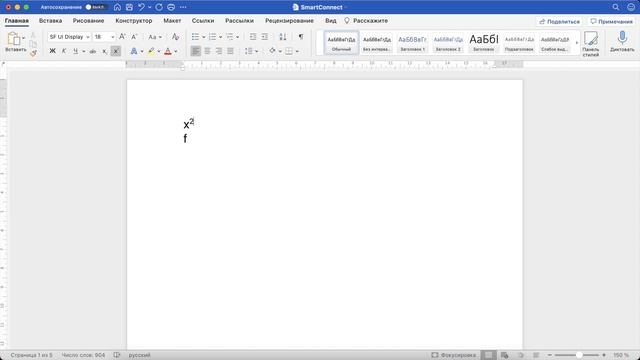Decrease font size with smaller A icon
The height and width of the screenshot is (360, 640).
point(134,37)
